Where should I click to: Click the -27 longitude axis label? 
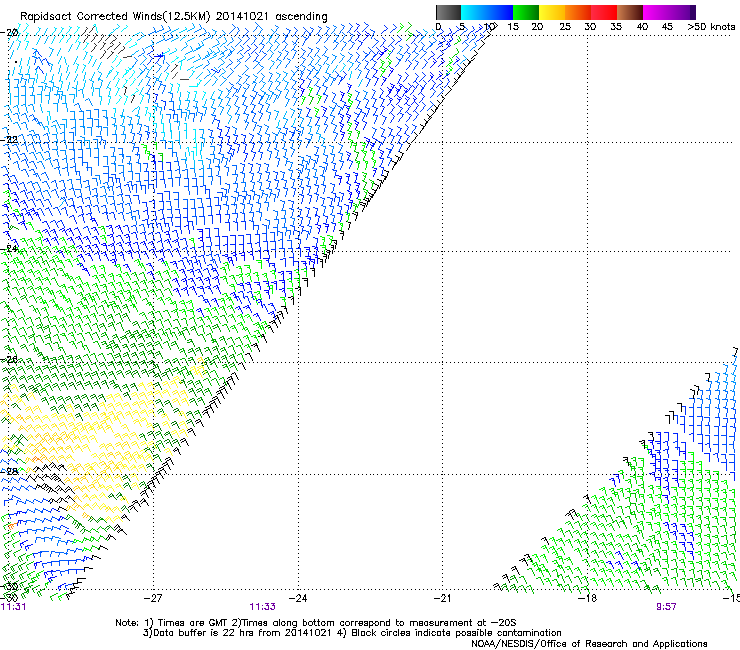[x=153, y=598]
